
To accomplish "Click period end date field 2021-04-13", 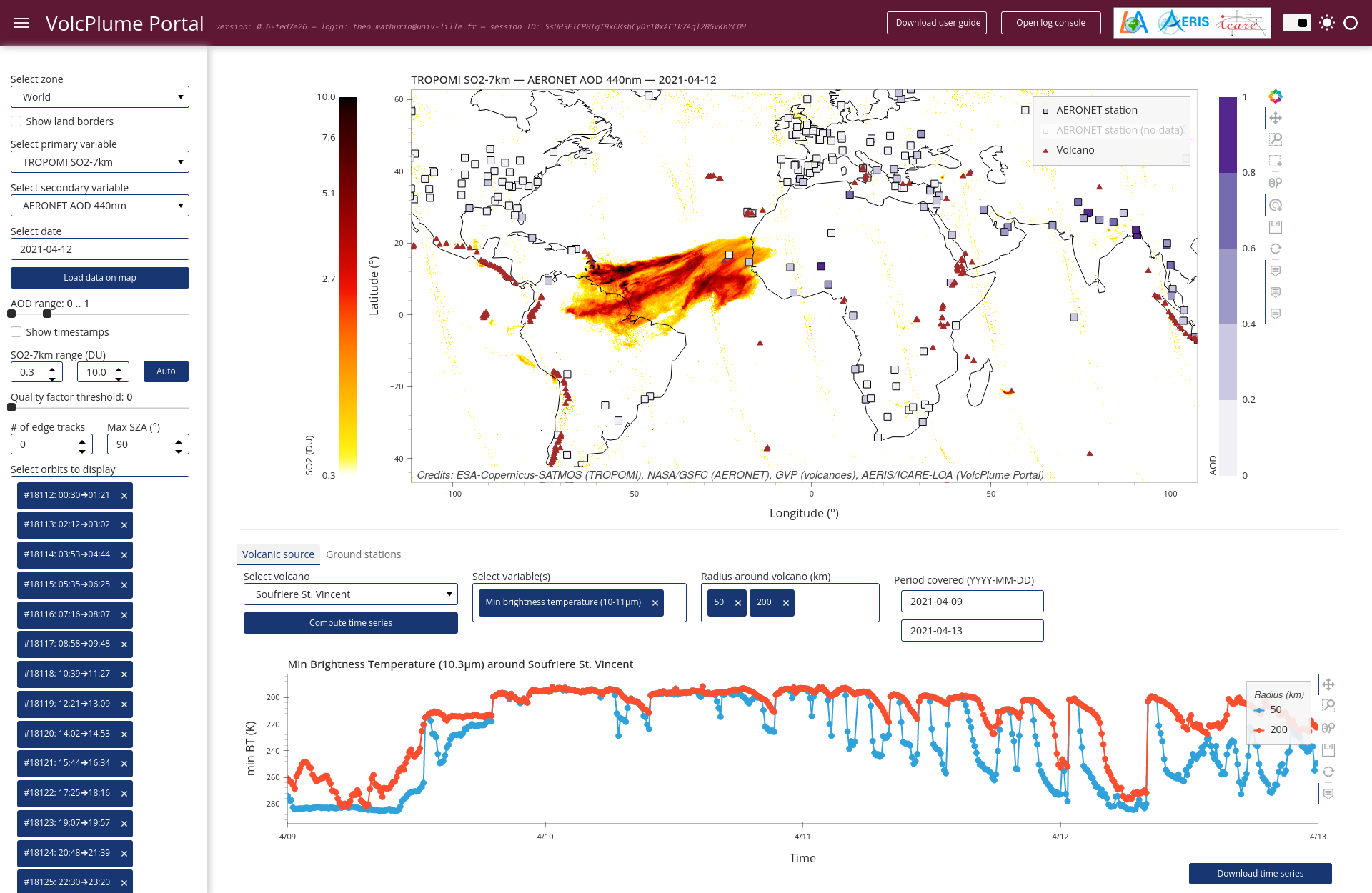I will (973, 631).
